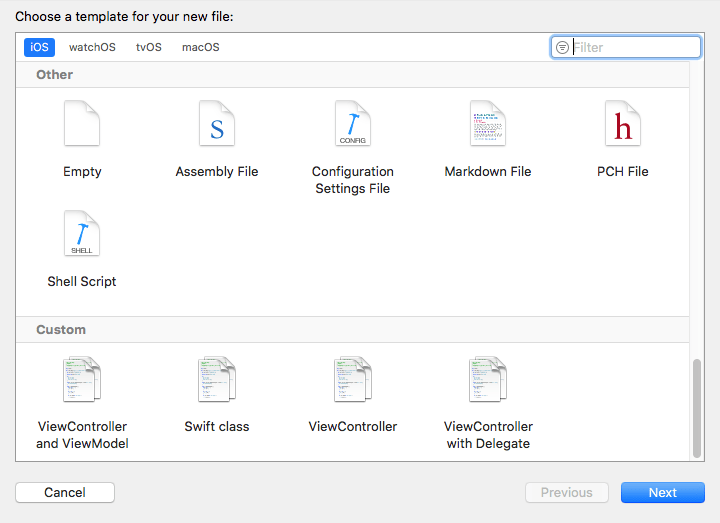
Task: Select the Shell Script template icon
Action: point(82,234)
